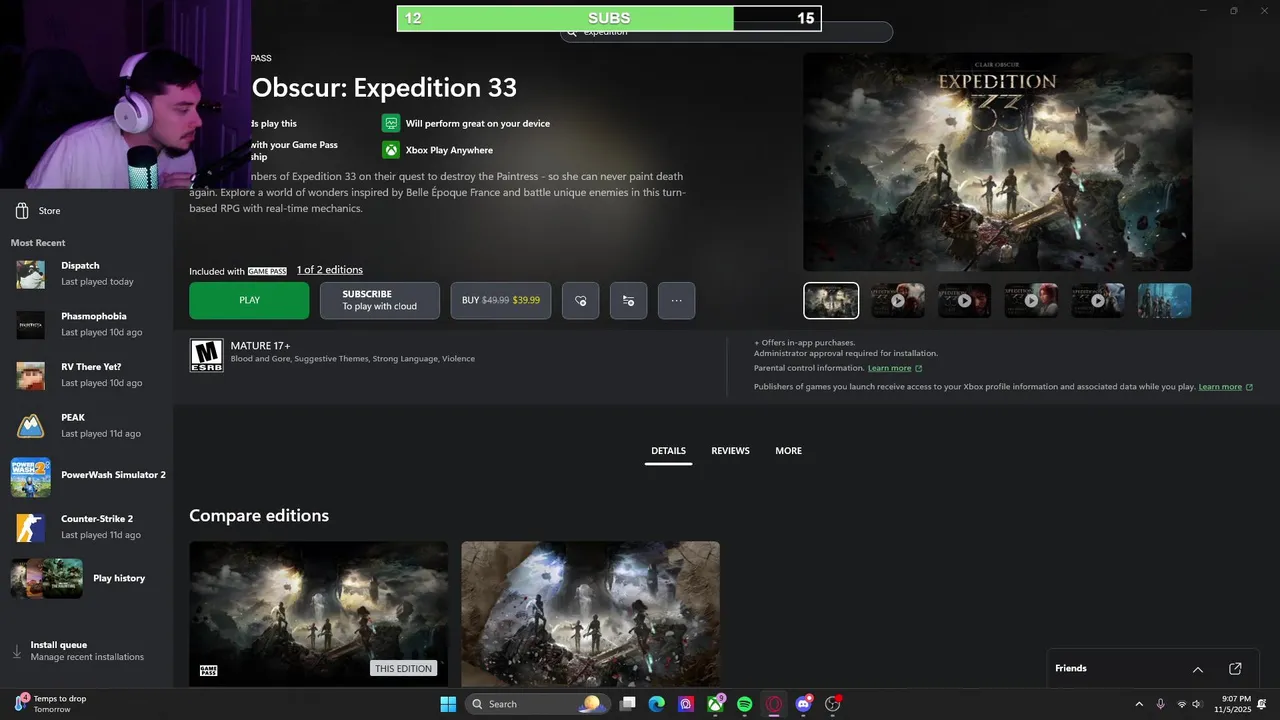Open the '1 of 2 editions' link
Image resolution: width=1280 pixels, height=720 pixels.
point(330,270)
